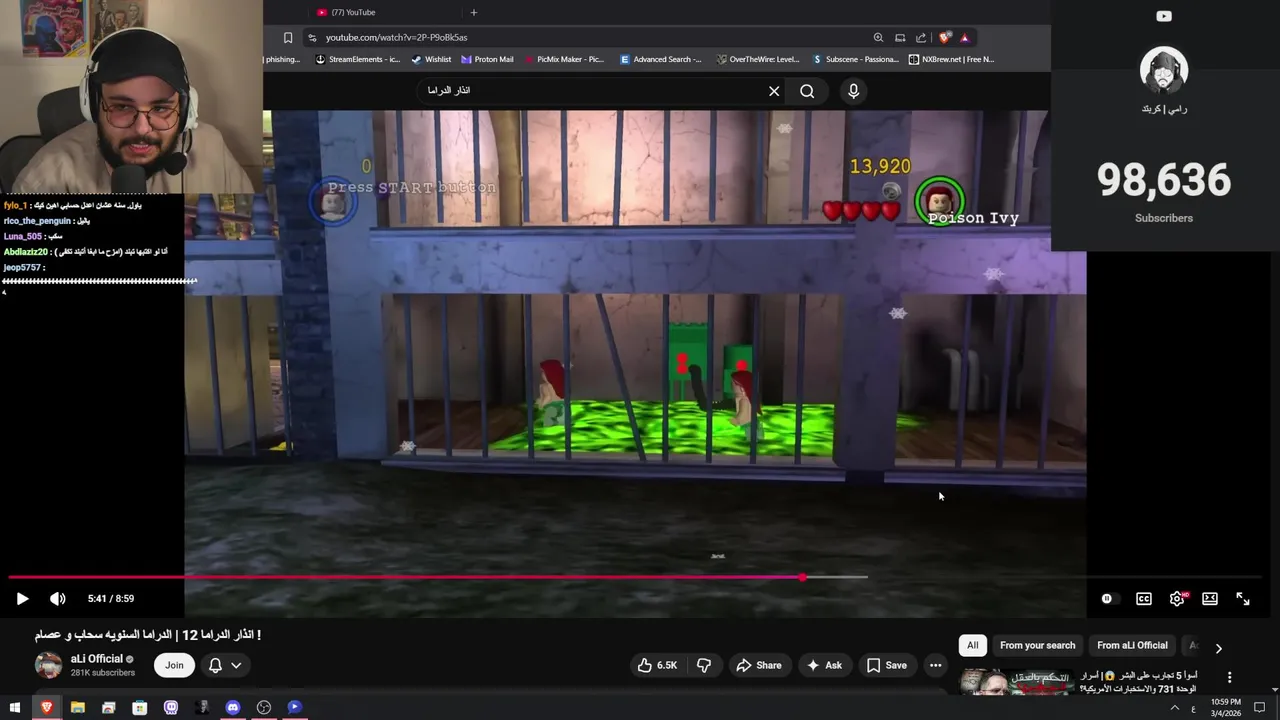Open StreamElements bookmark
This screenshot has height=720, width=1280.
(x=357, y=59)
